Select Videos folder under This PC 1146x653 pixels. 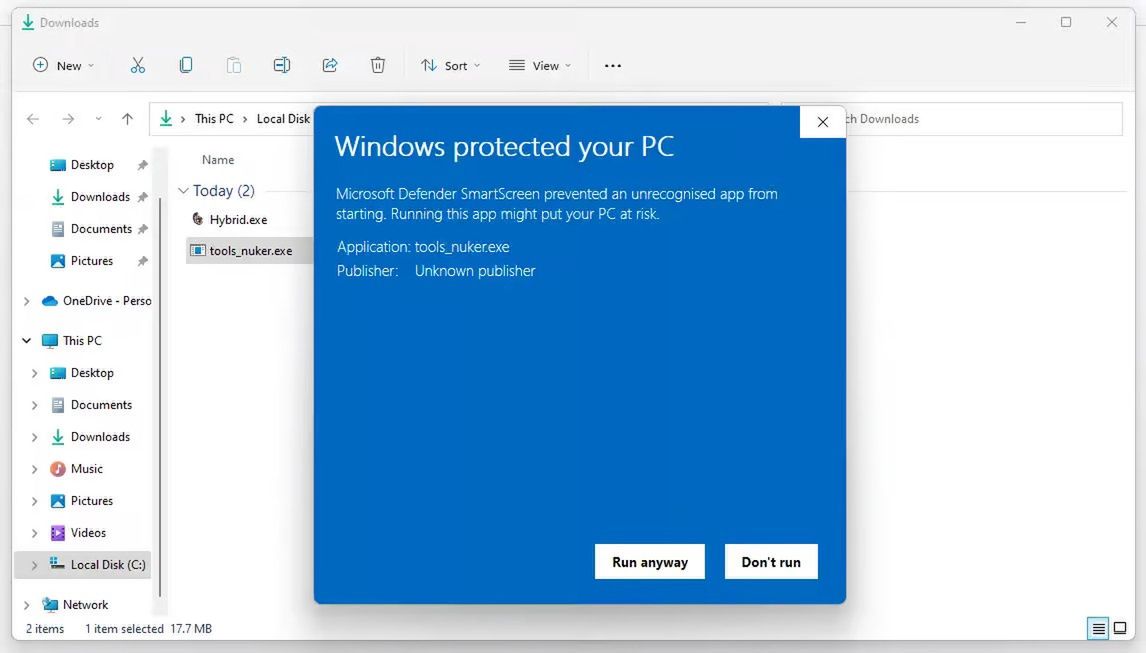coord(88,533)
